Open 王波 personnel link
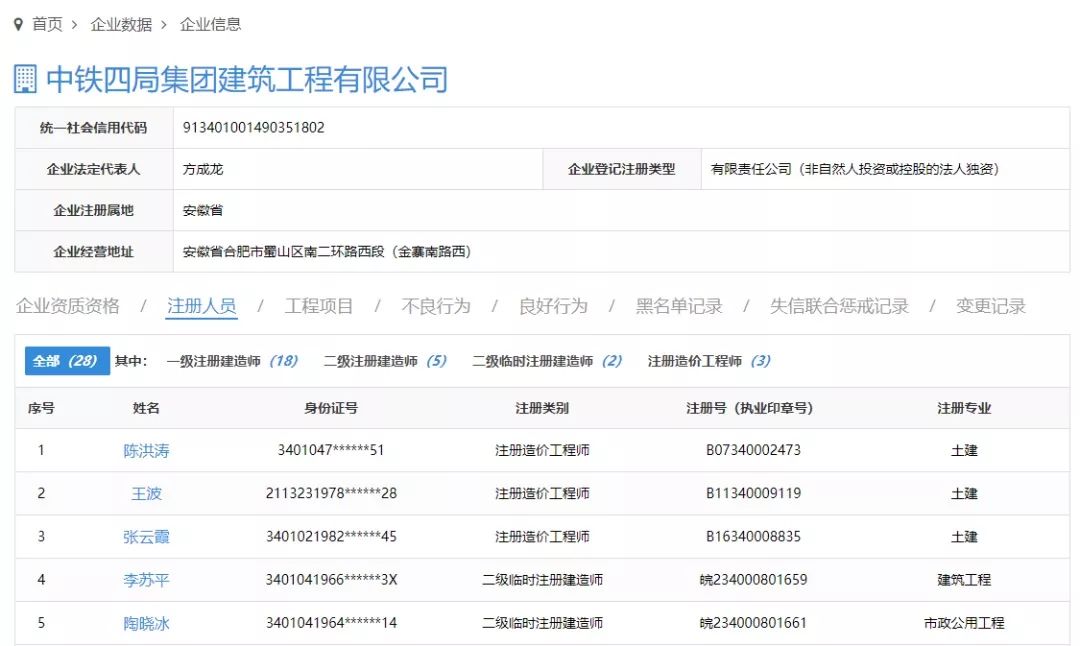 [x=146, y=493]
